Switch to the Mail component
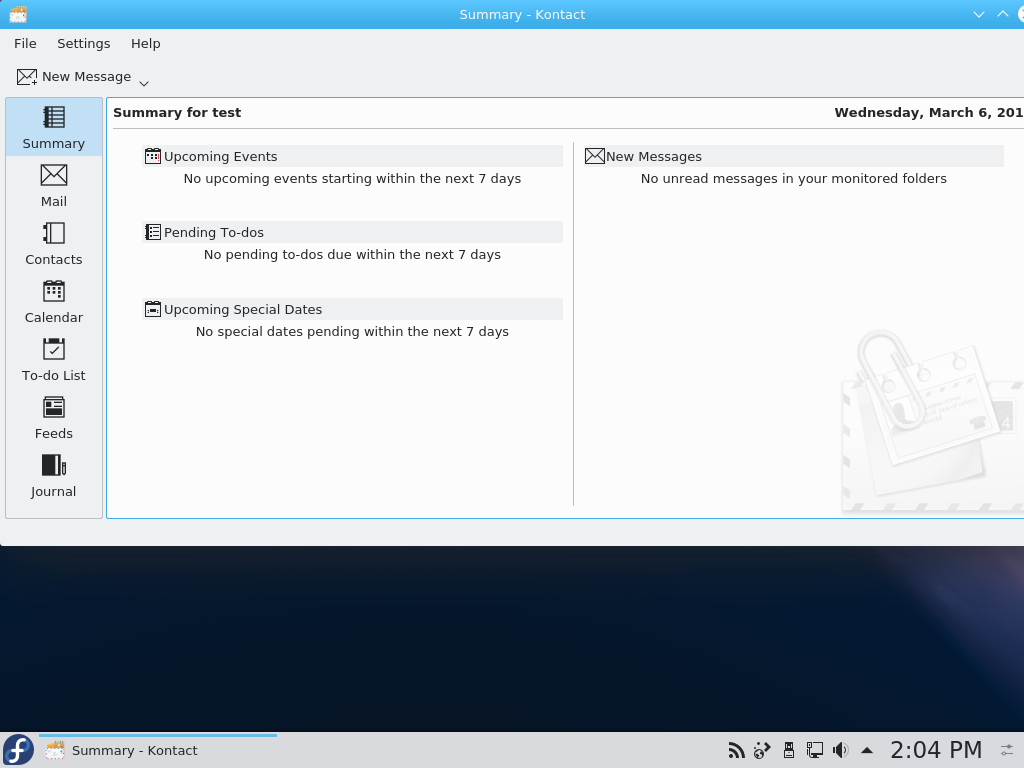This screenshot has width=1024, height=768. 54,185
